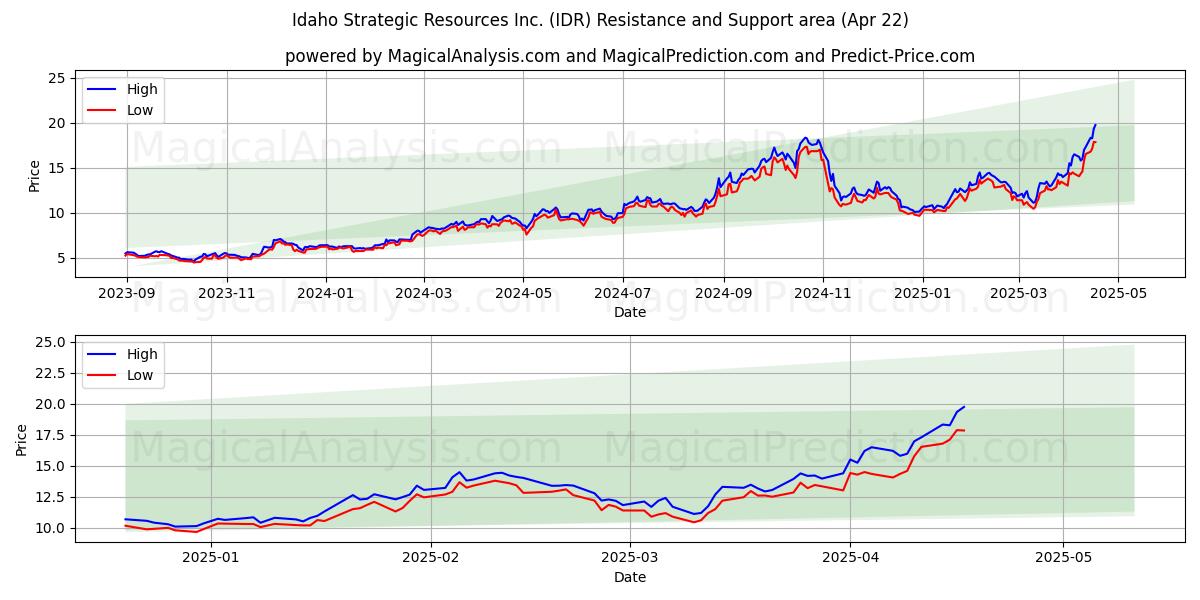Click the '2024-07' x-axis label in top chart

tap(623, 293)
